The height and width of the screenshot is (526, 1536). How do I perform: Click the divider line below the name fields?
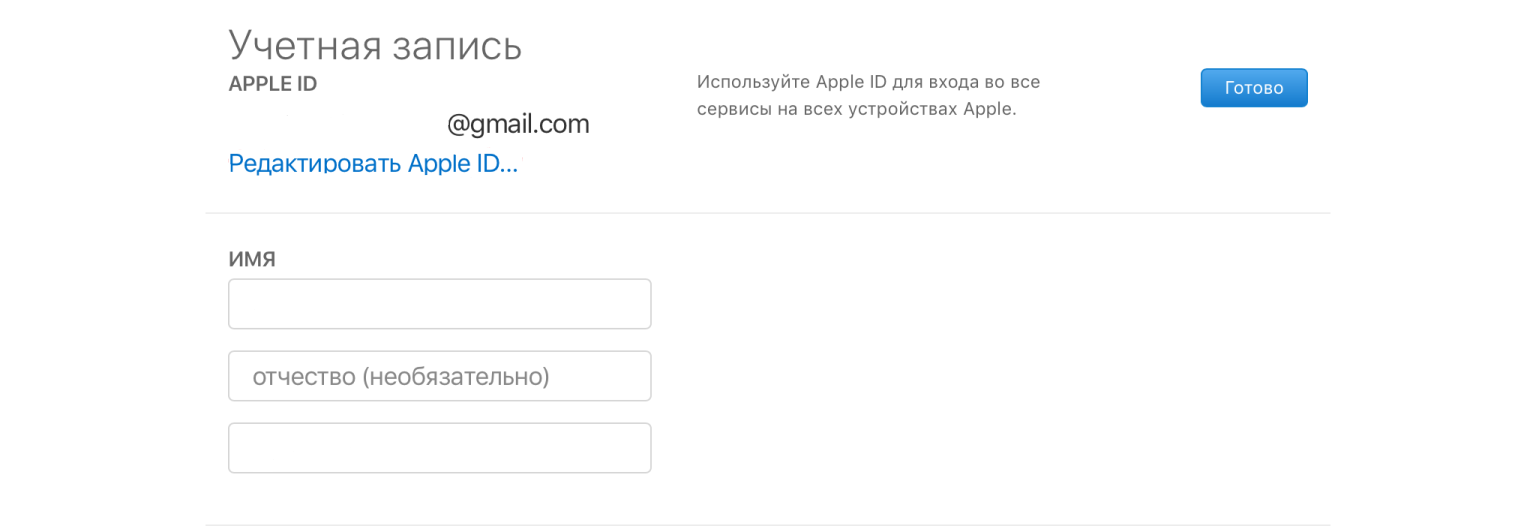[767, 524]
